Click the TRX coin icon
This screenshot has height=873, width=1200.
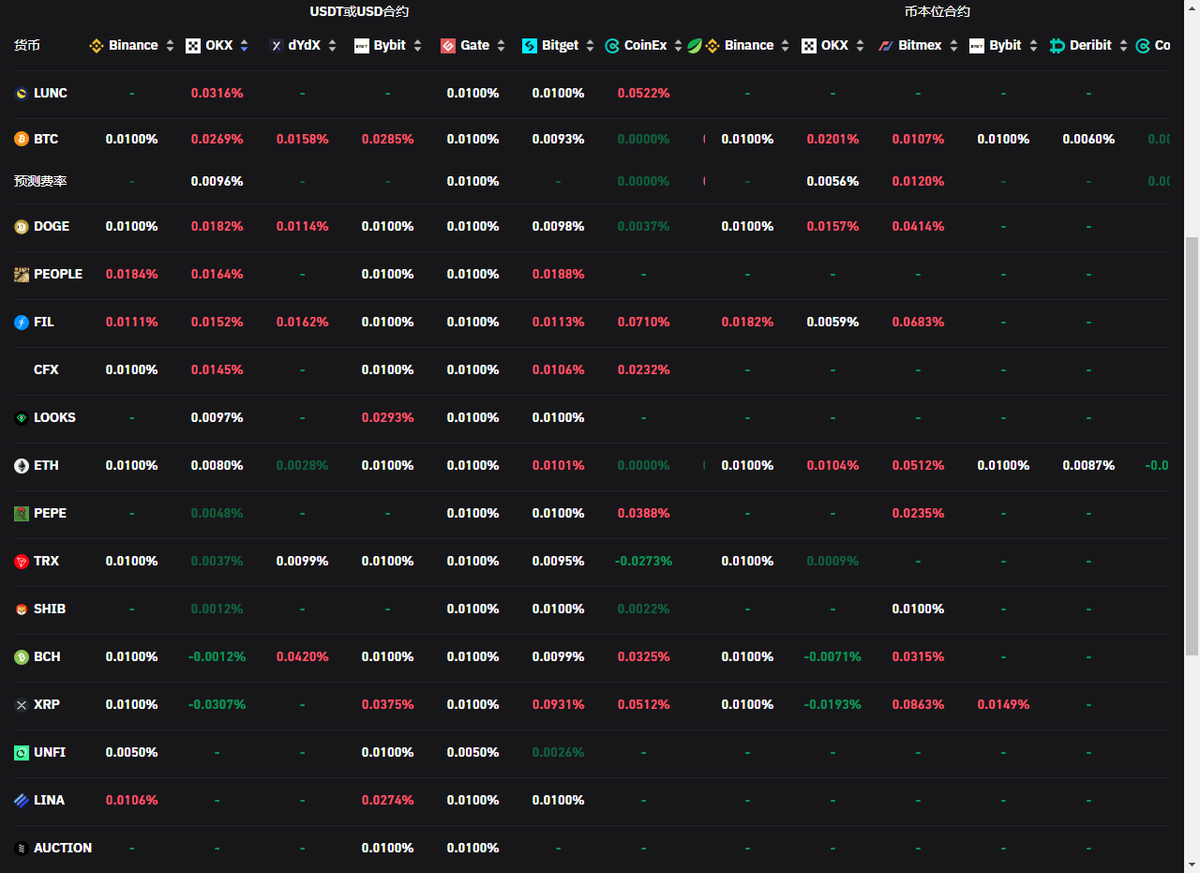point(21,561)
